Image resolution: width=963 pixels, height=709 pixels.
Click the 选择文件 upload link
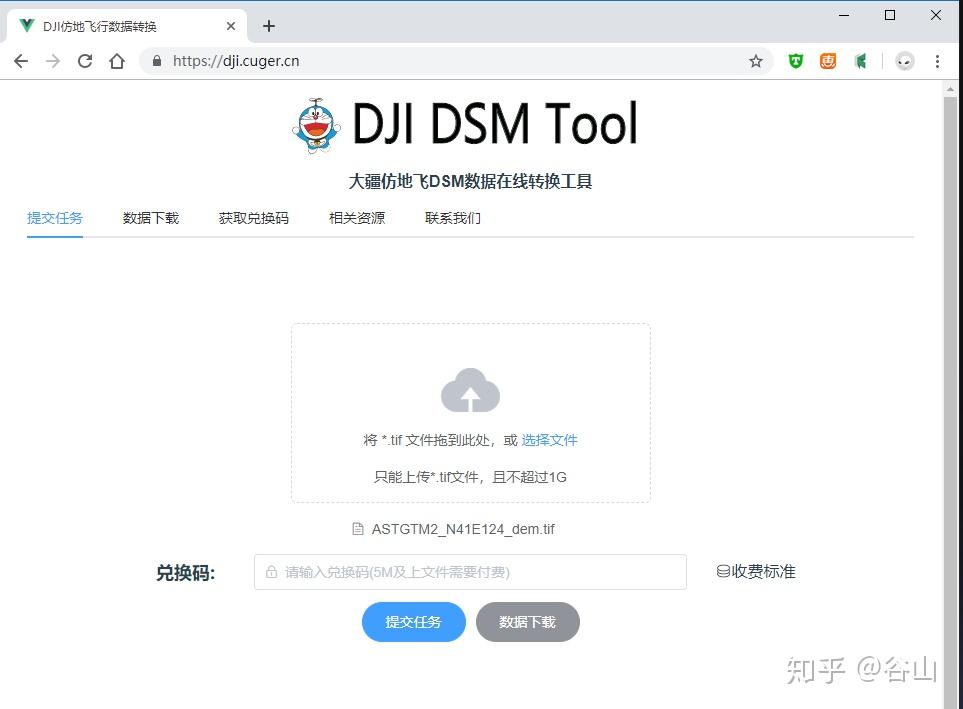[x=549, y=440]
